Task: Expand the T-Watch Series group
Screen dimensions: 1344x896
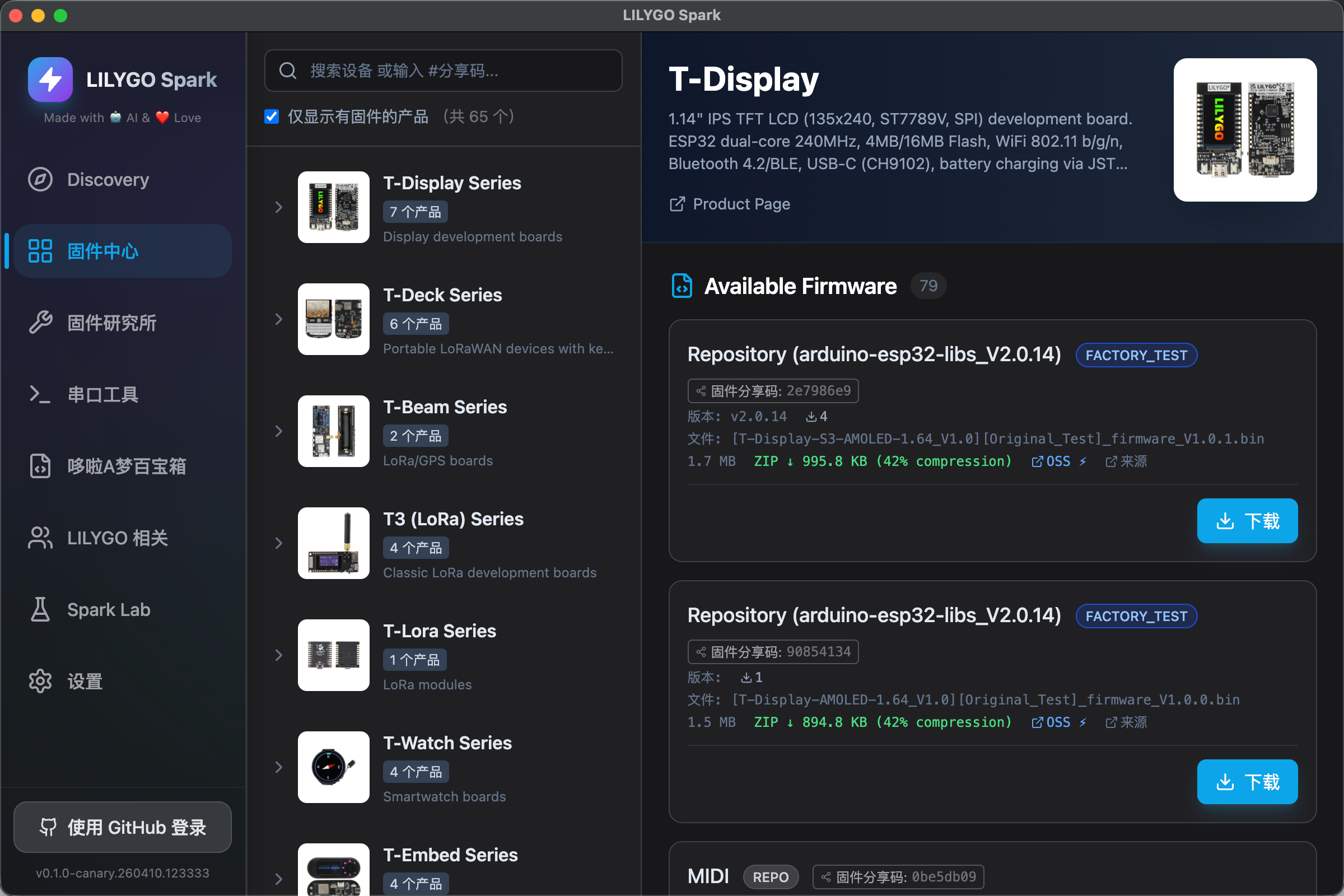Action: point(279,767)
